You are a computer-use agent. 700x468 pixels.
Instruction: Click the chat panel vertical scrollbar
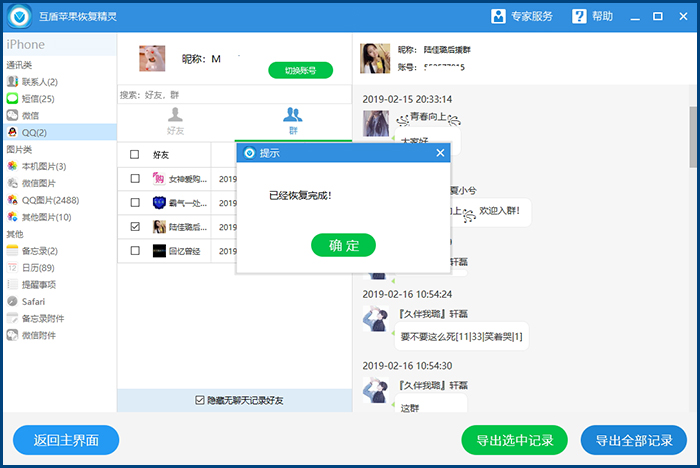[693, 137]
